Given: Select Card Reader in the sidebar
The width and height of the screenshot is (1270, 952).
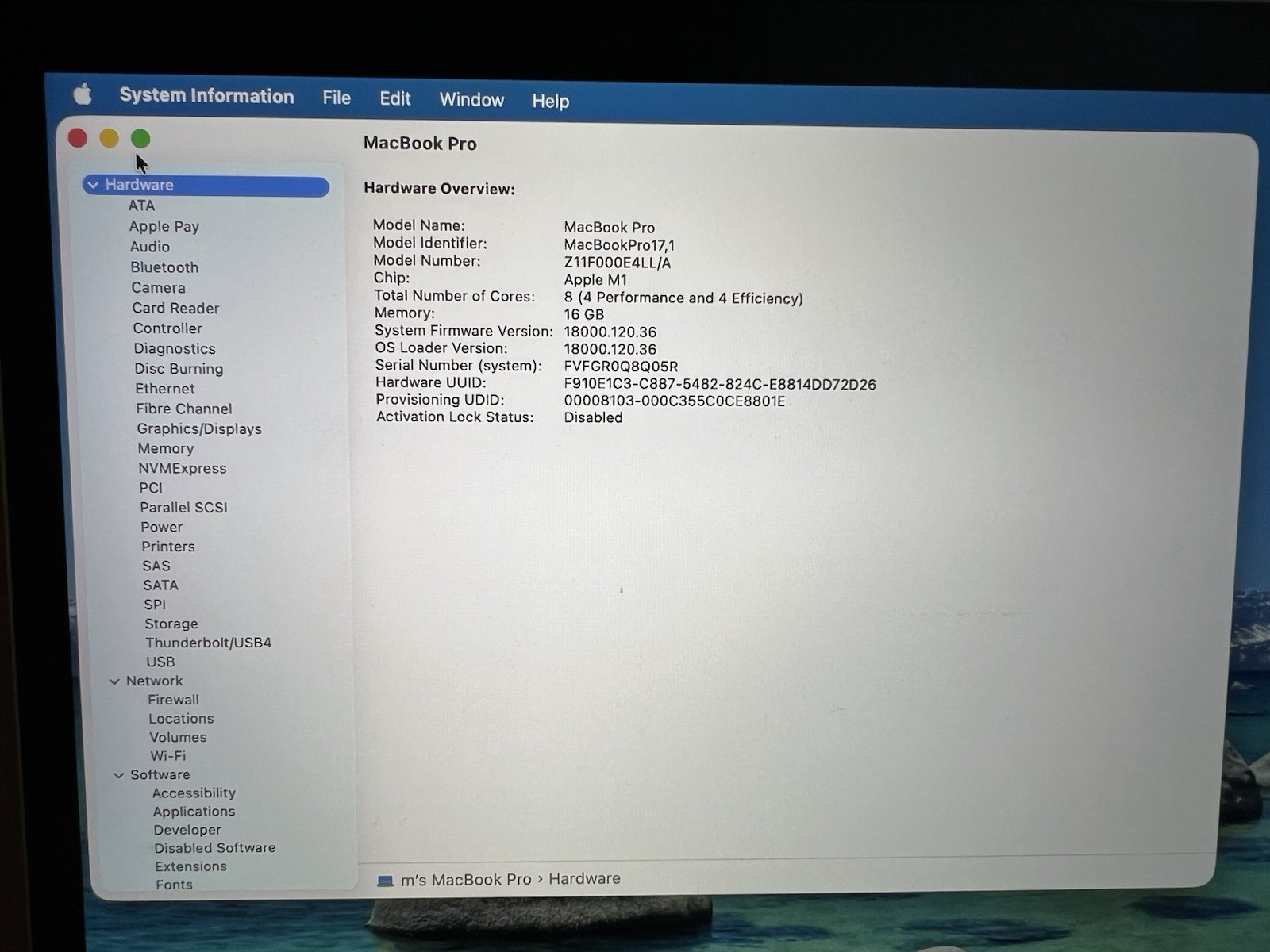Looking at the screenshot, I should point(175,308).
